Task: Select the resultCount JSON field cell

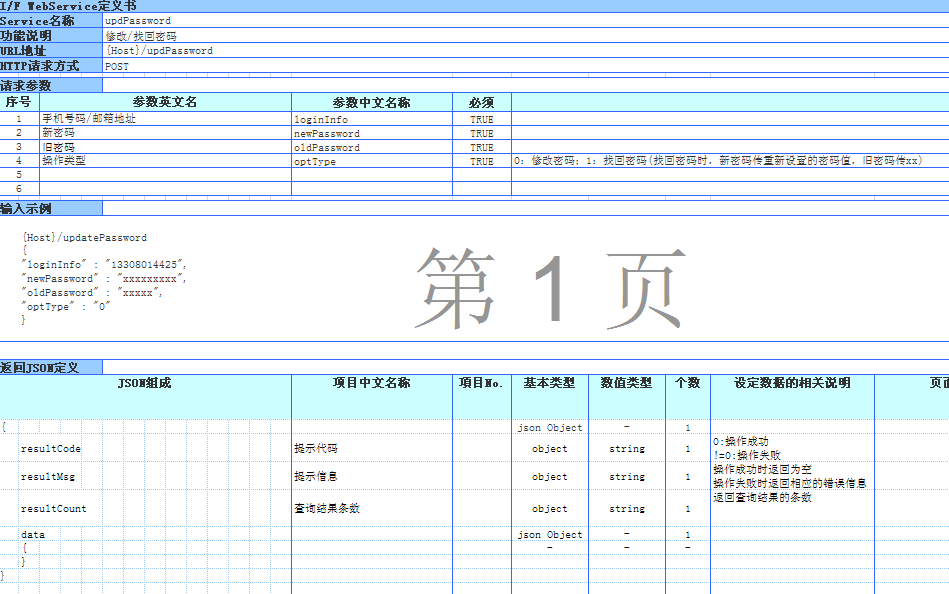Action: point(54,509)
